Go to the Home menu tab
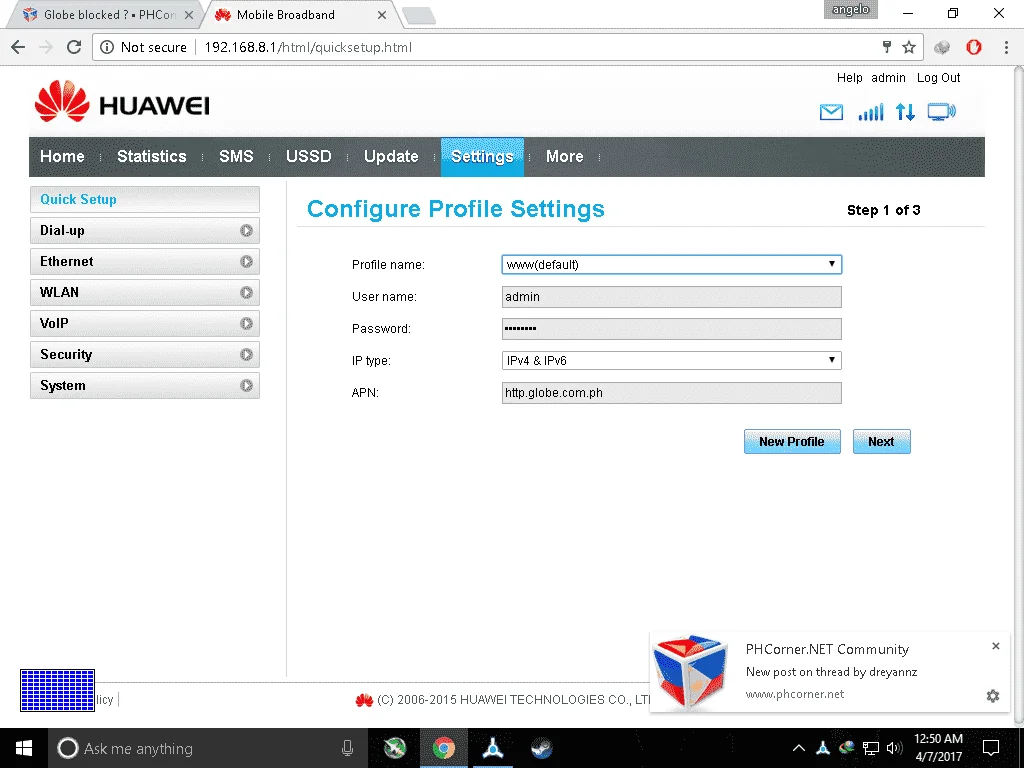 click(x=62, y=157)
